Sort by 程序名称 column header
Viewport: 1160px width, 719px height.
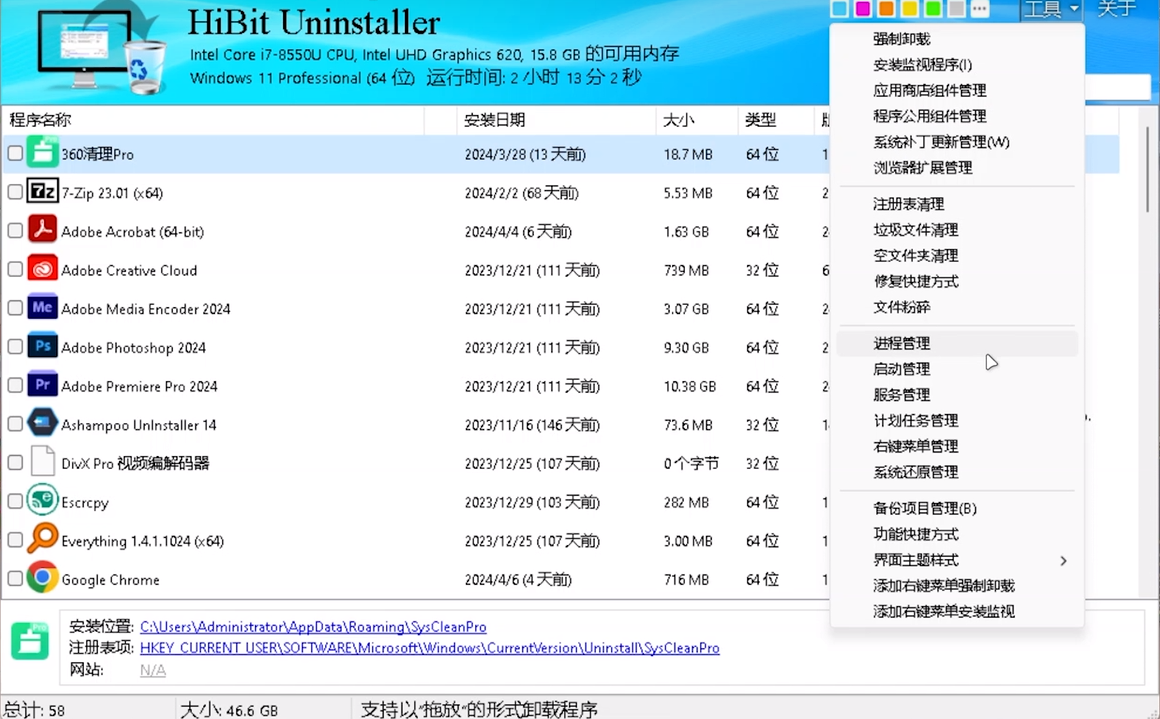(213, 120)
